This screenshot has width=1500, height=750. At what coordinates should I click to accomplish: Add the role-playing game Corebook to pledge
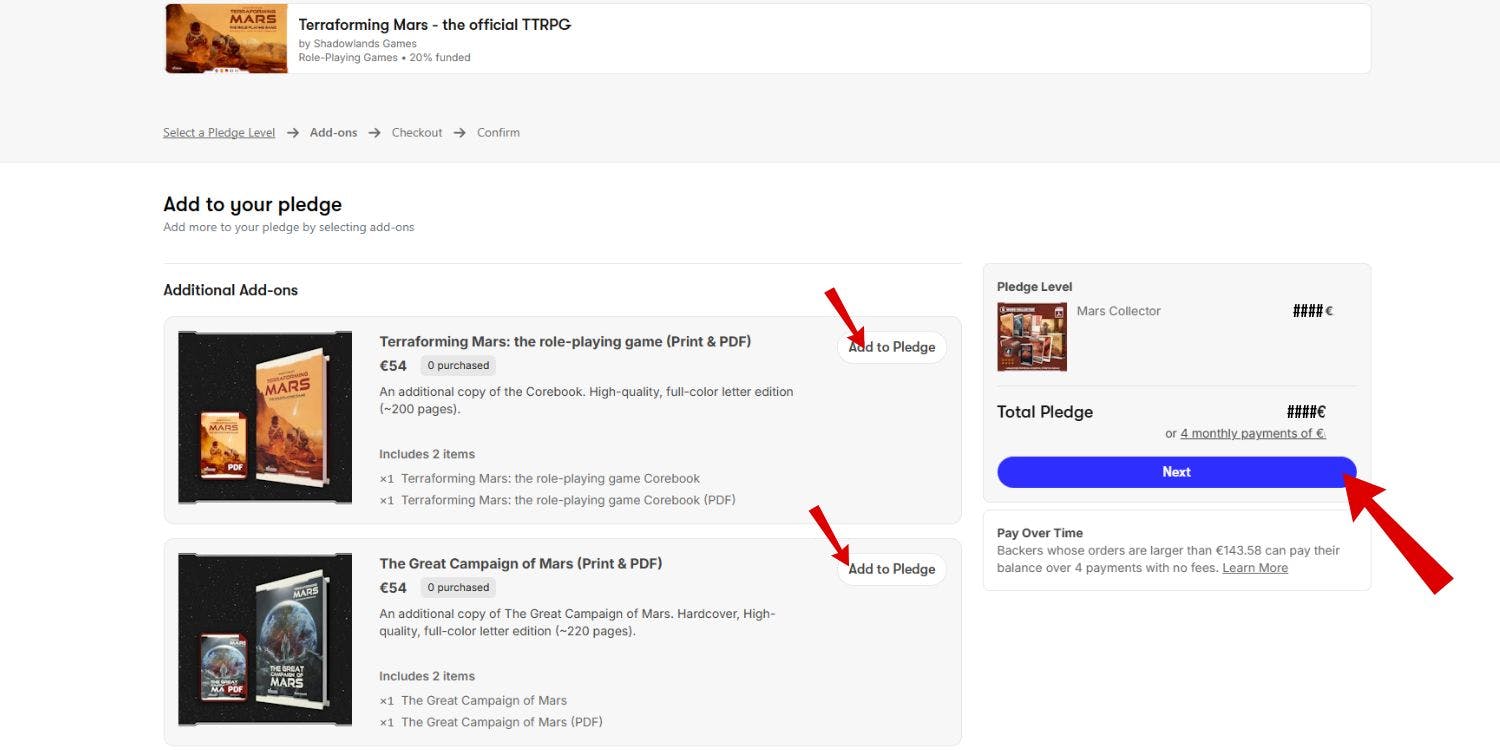[x=892, y=347]
